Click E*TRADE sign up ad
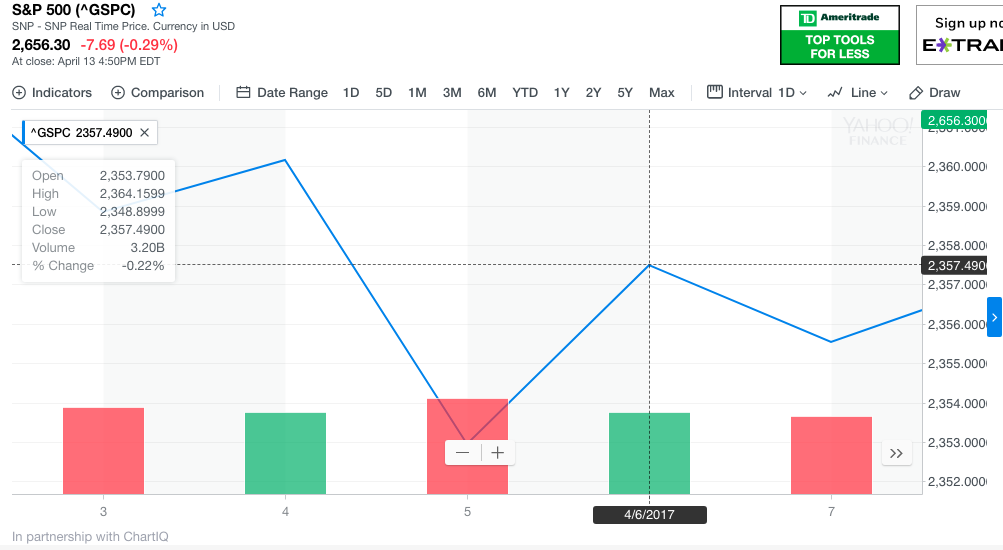 (960, 35)
